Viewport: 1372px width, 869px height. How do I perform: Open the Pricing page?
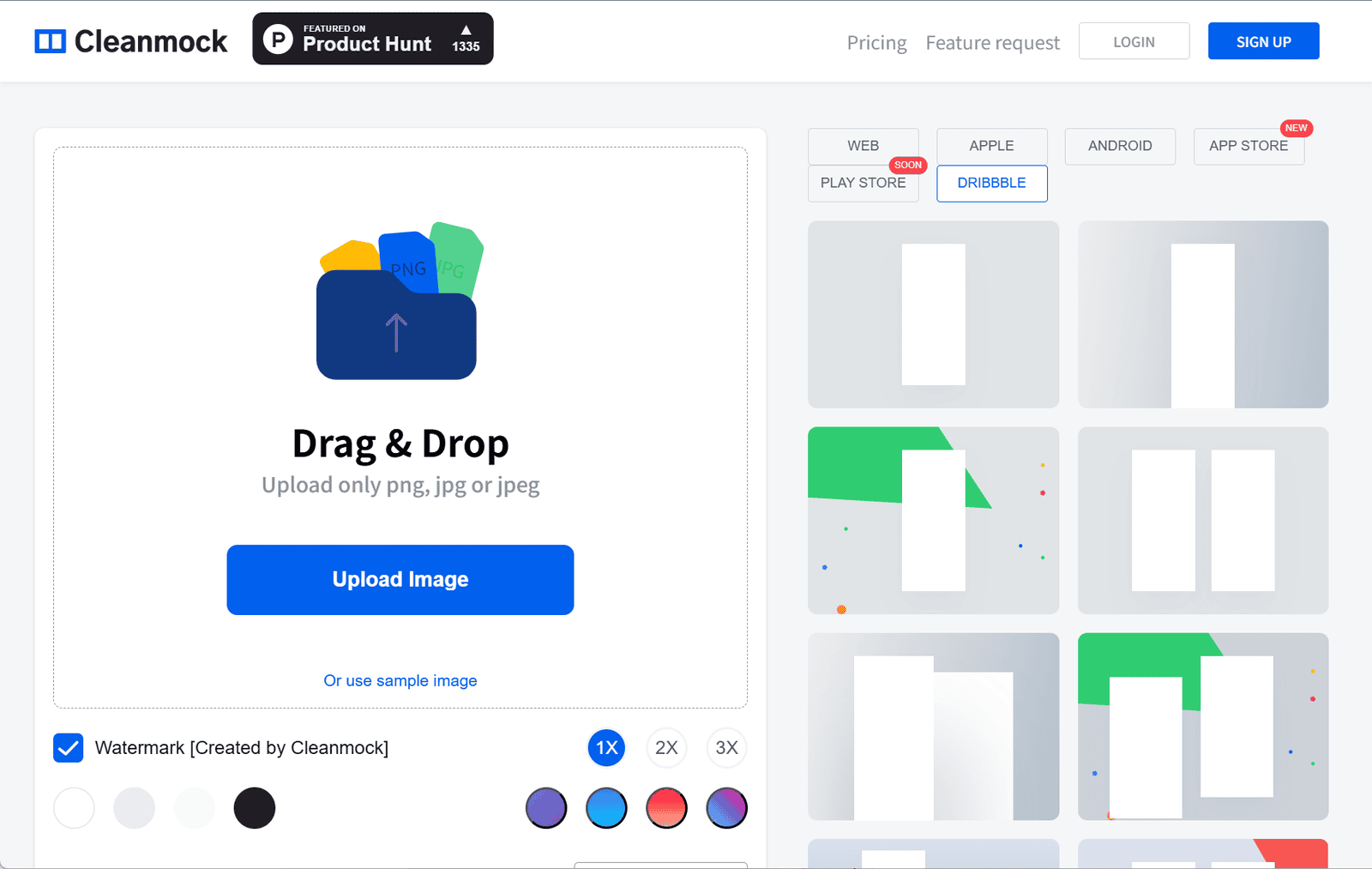pyautogui.click(x=876, y=43)
